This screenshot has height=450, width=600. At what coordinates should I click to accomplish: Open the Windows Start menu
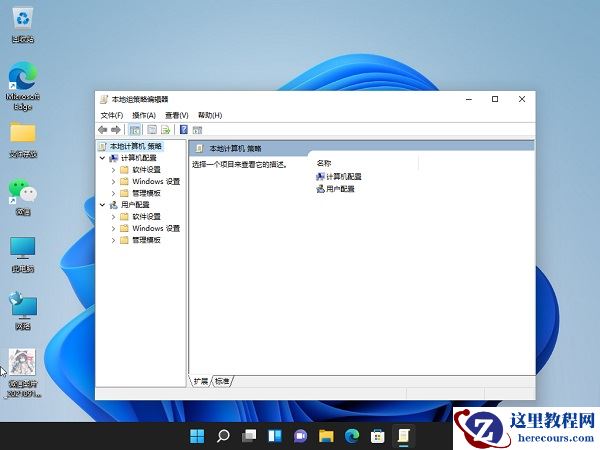pyautogui.click(x=197, y=436)
